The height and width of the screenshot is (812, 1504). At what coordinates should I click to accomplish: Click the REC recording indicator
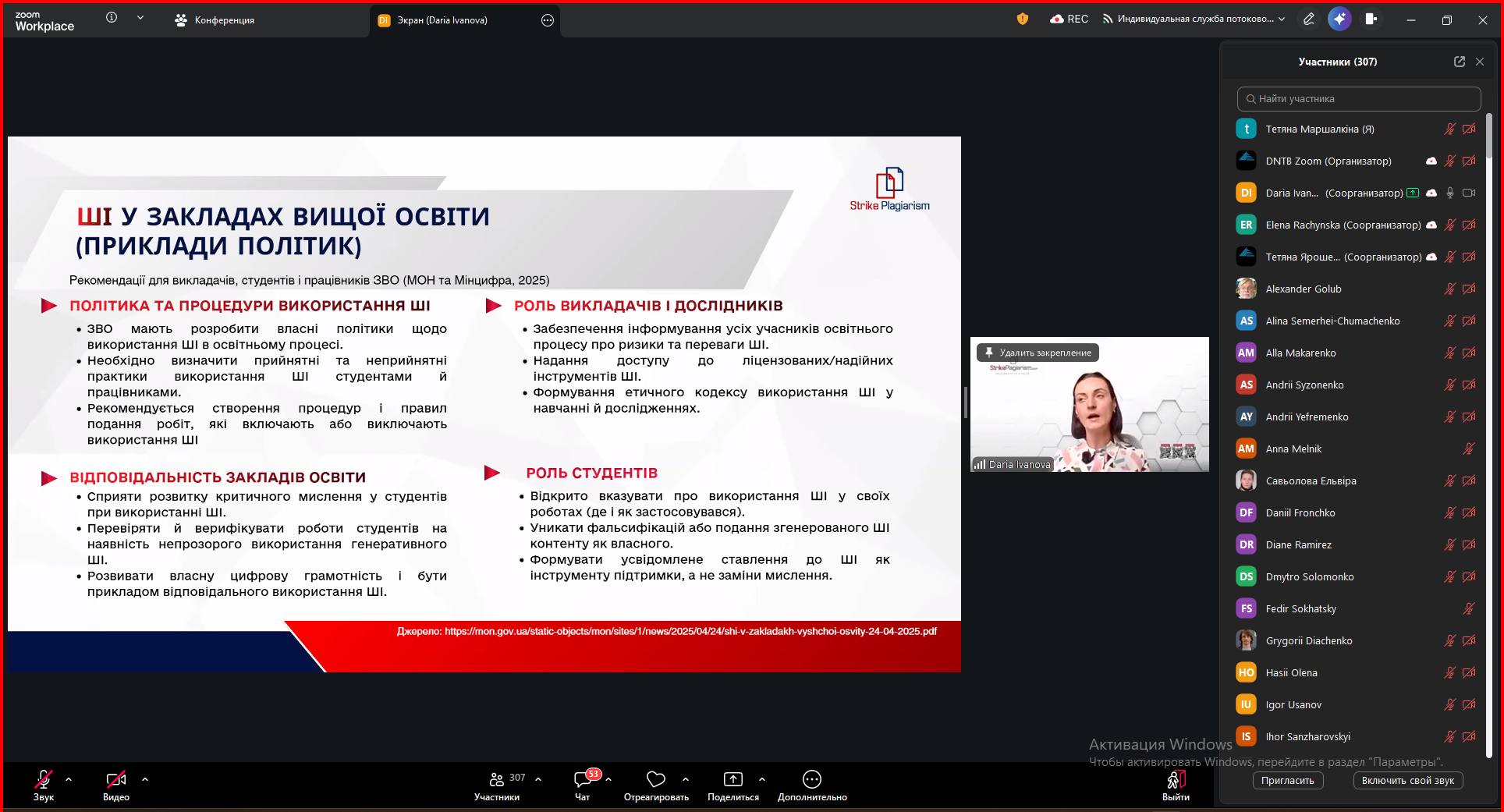point(1069,19)
